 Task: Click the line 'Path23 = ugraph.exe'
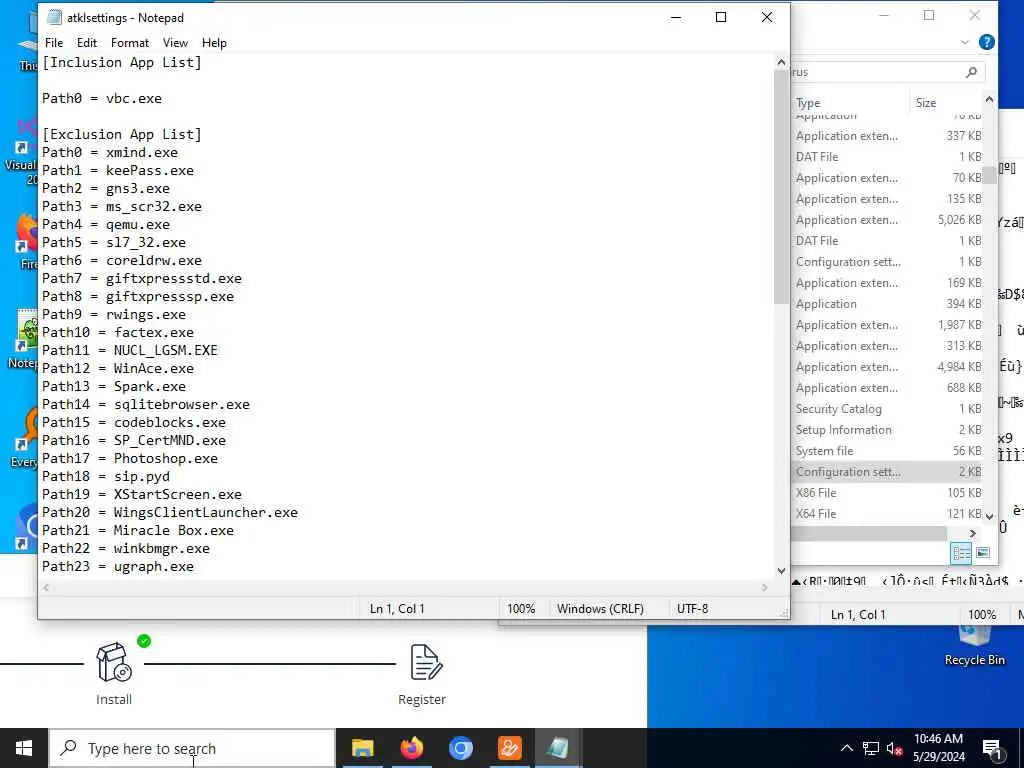pyautogui.click(x=118, y=566)
